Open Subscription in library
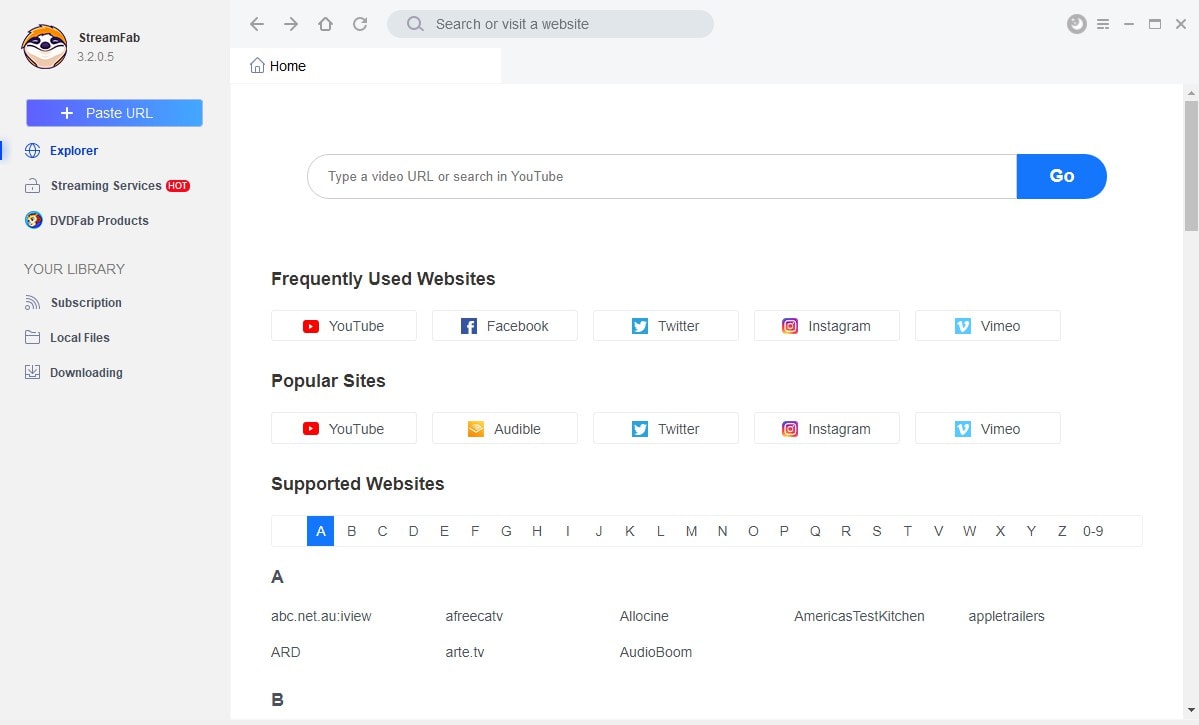Image resolution: width=1199 pixels, height=725 pixels. (86, 303)
